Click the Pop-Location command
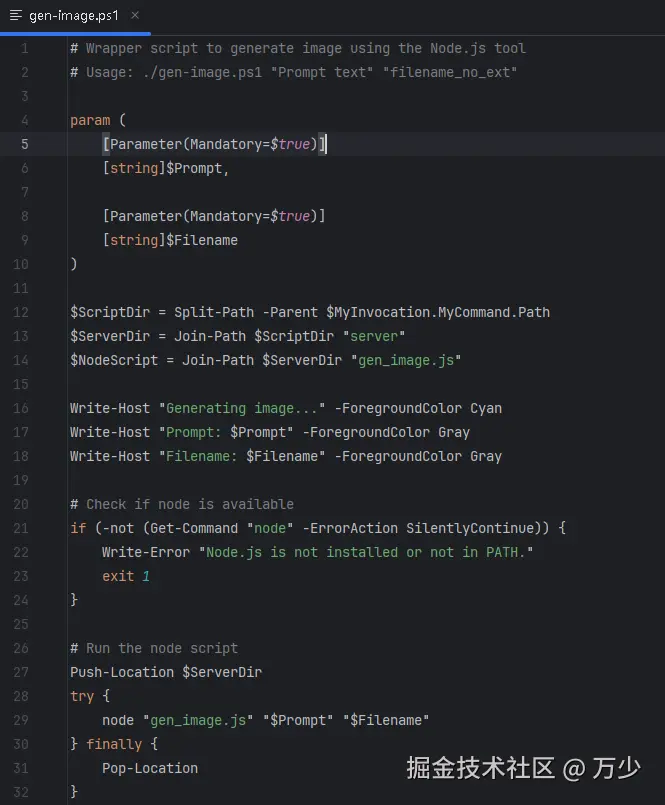 [150, 768]
